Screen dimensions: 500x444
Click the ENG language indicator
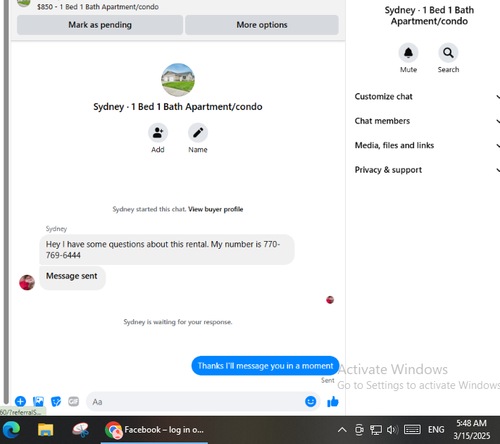(x=436, y=430)
